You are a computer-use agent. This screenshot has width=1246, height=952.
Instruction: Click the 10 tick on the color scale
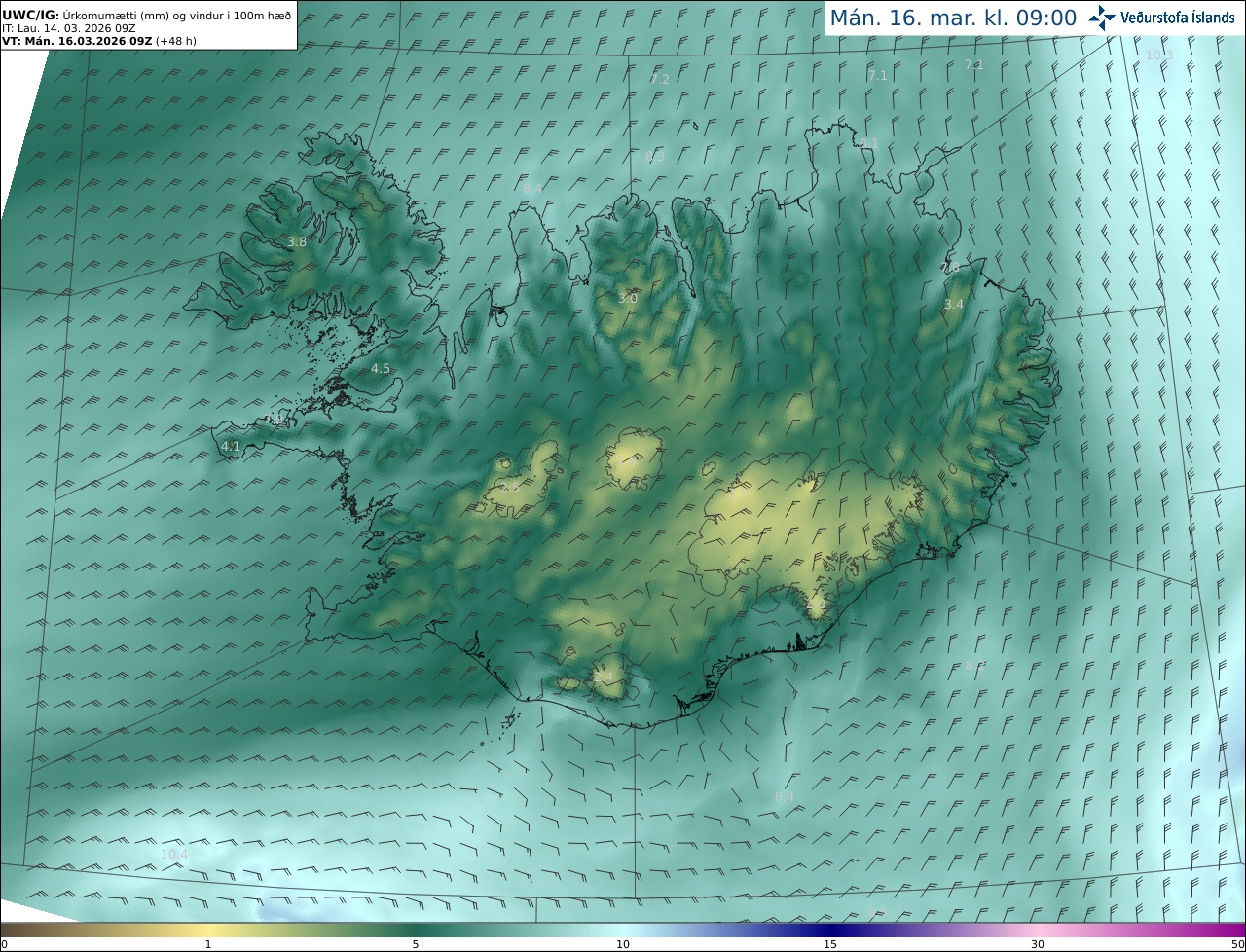tap(623, 944)
